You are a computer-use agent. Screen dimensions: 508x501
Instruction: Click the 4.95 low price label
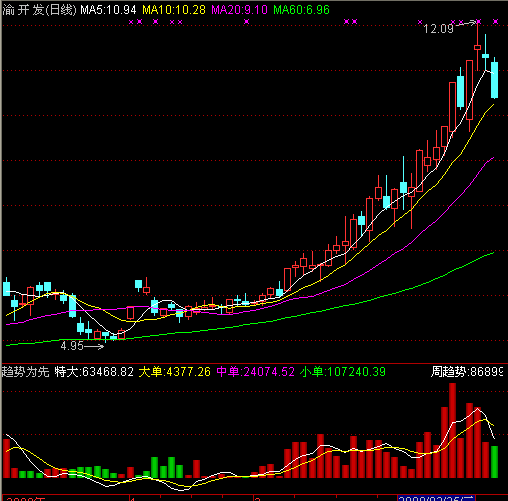pos(72,346)
